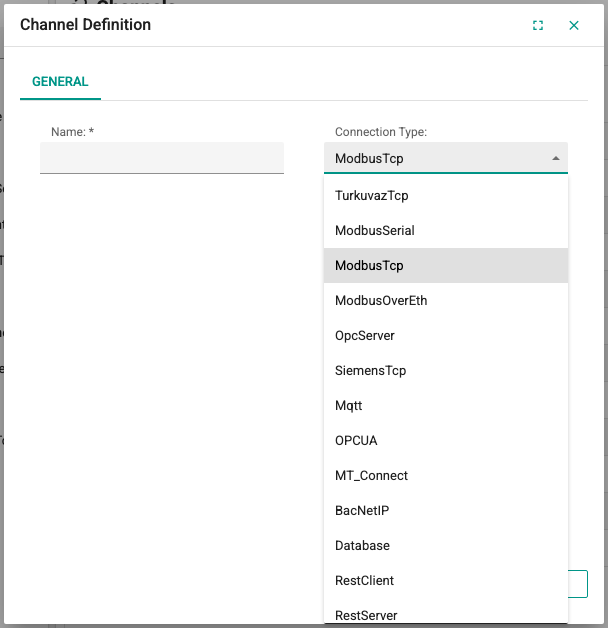Screen dimensions: 608x628
Task: Pick SiemensTcp from the list
Action: tap(446, 370)
